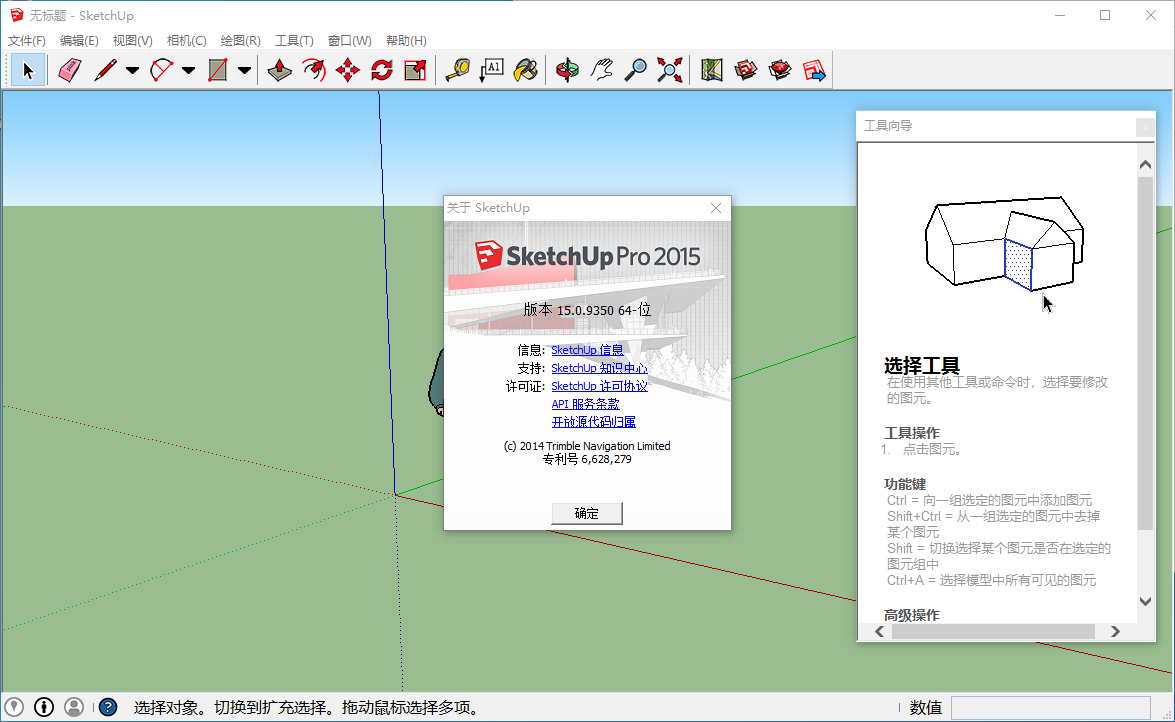Open the 3D Warehouse toolbar icon
Screen dimensions: 1175x722
746,70
